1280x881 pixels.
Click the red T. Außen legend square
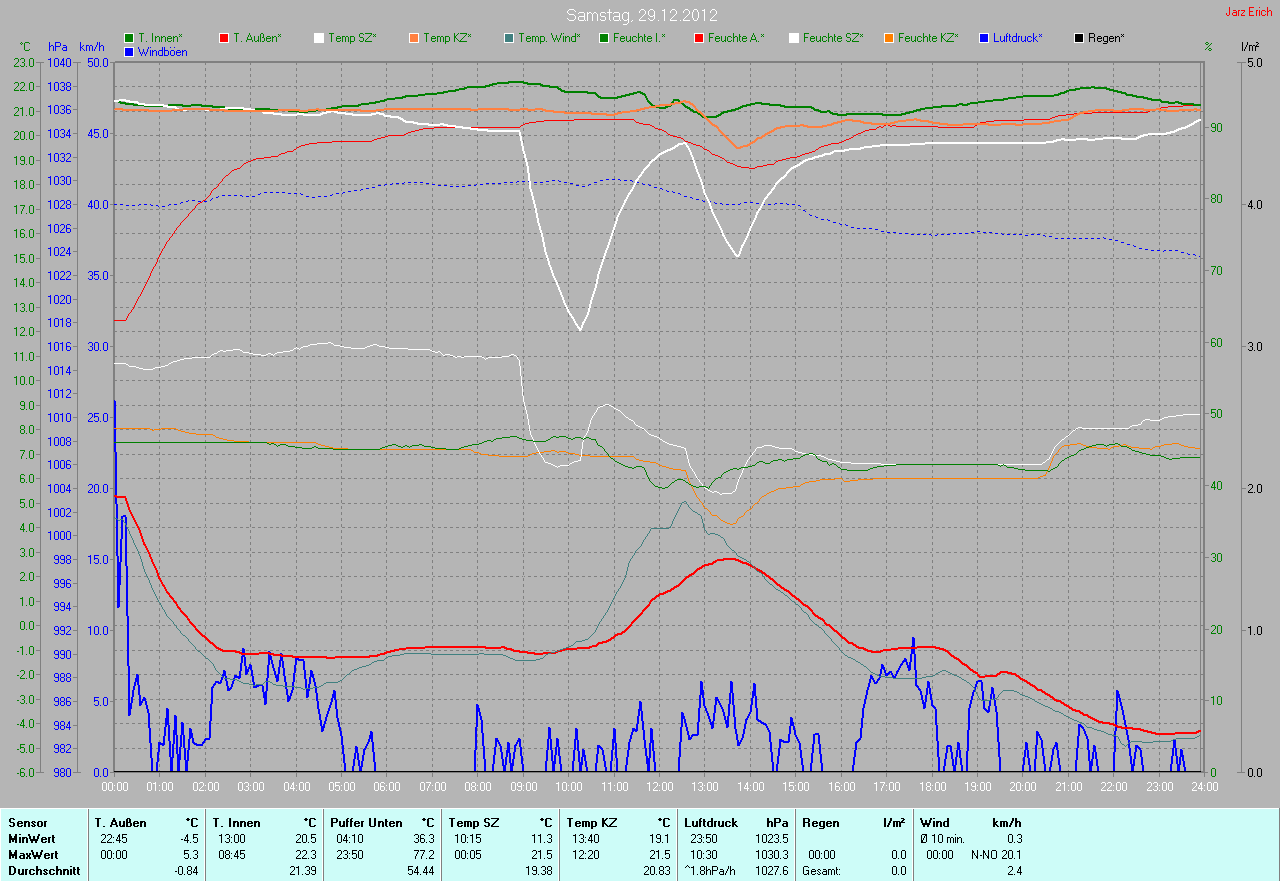pyautogui.click(x=223, y=38)
